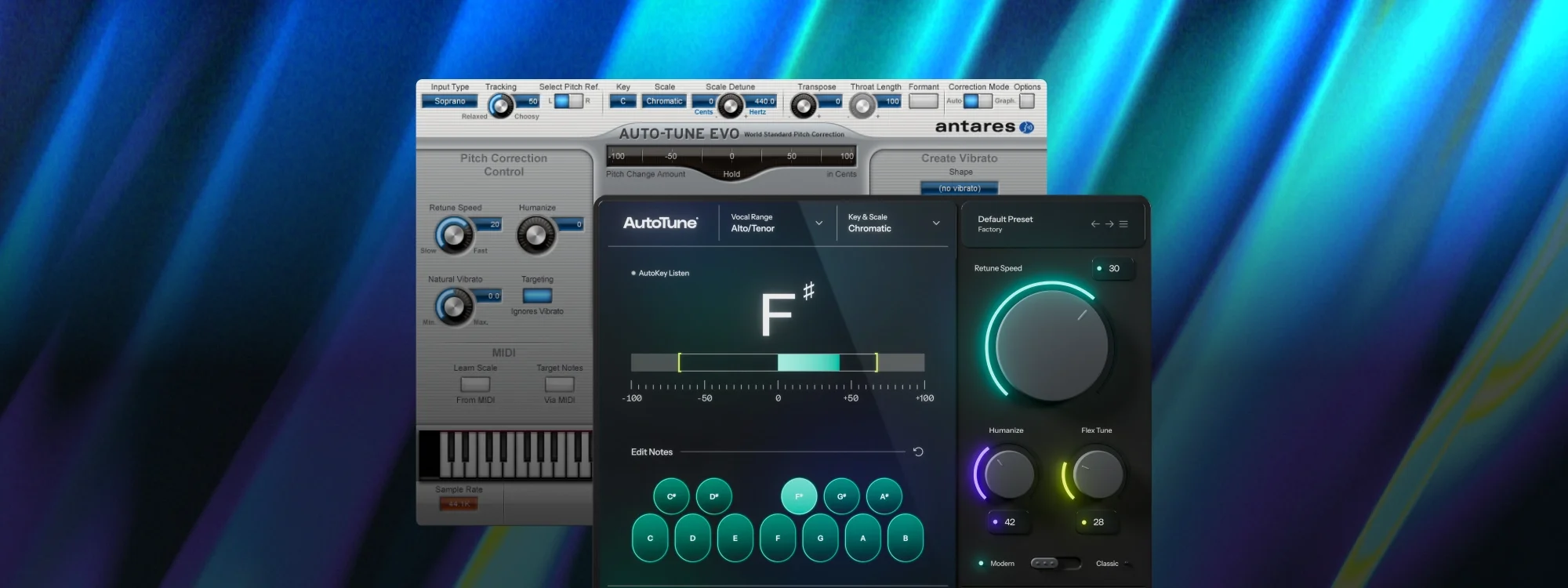Click the EVO Retune Speed value 20 field
Screen dimensions: 1568x588
(x=488, y=224)
